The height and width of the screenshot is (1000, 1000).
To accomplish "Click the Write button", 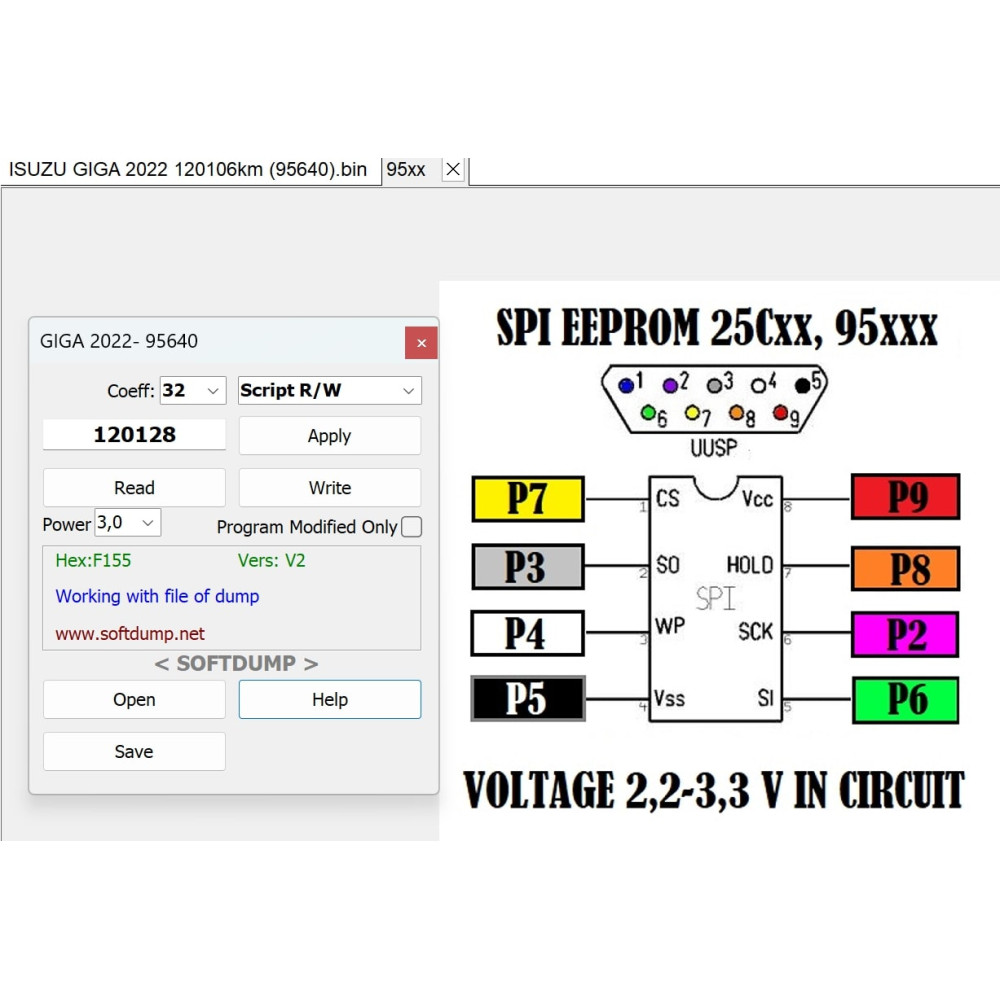I will pyautogui.click(x=330, y=488).
